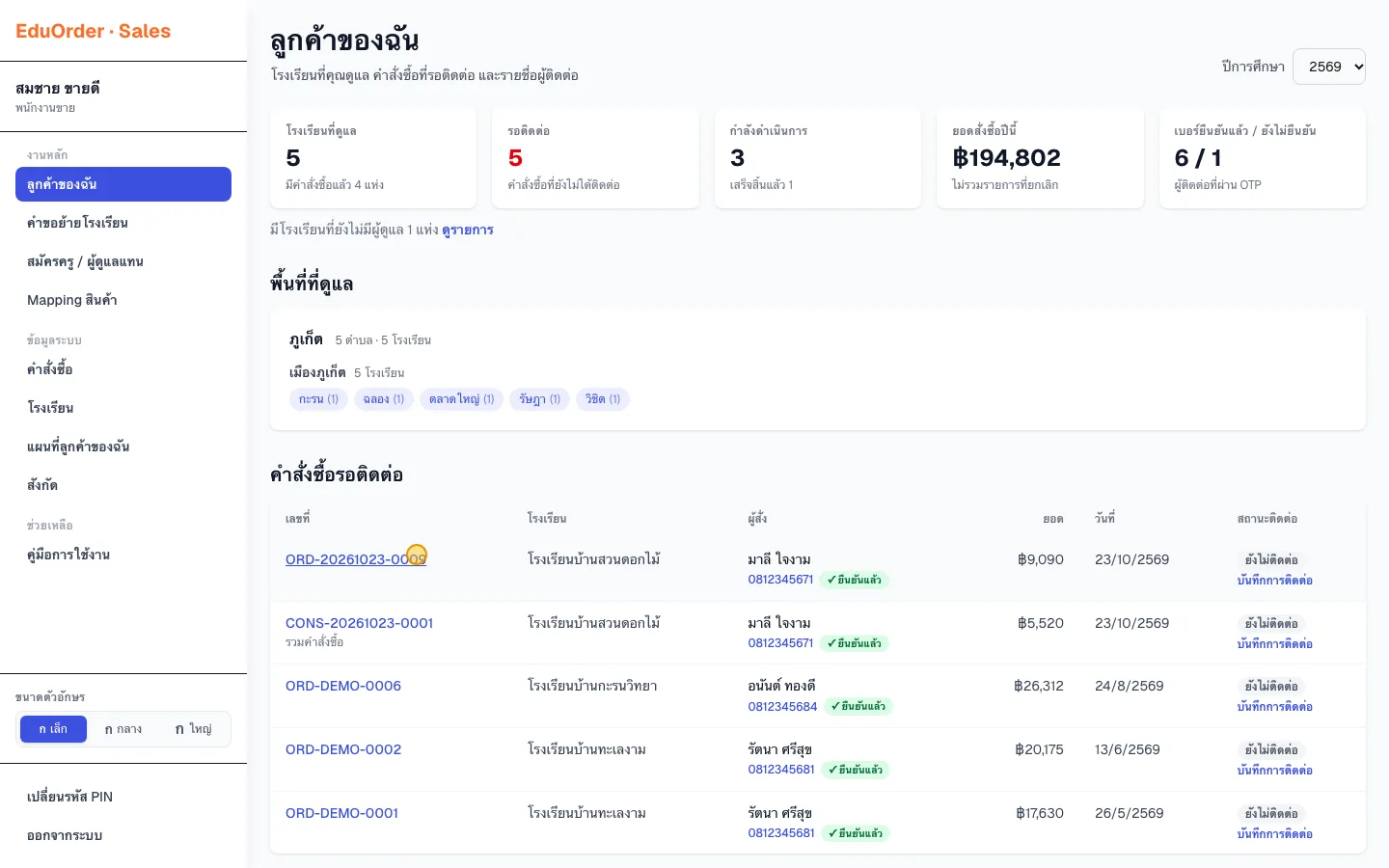Image resolution: width=1389 pixels, height=868 pixels.
Task: Switch font size to ก กลาง
Action: point(123,729)
